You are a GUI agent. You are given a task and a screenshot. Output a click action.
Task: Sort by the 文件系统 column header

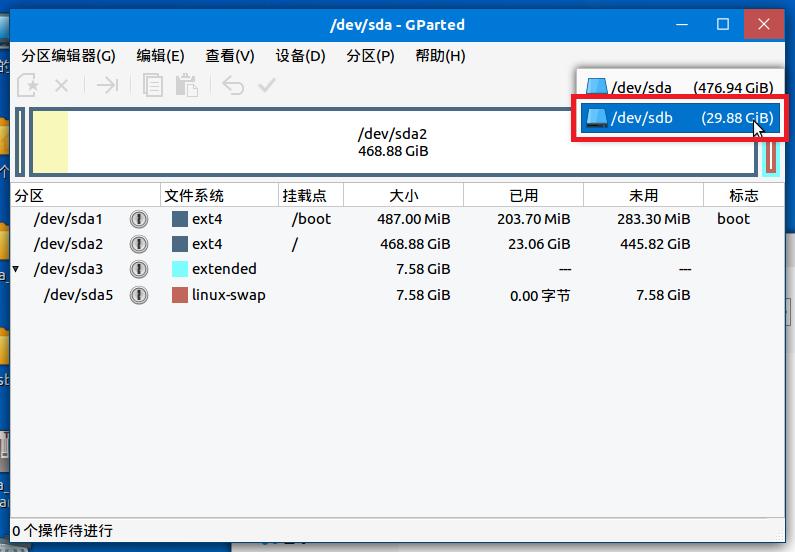219,195
